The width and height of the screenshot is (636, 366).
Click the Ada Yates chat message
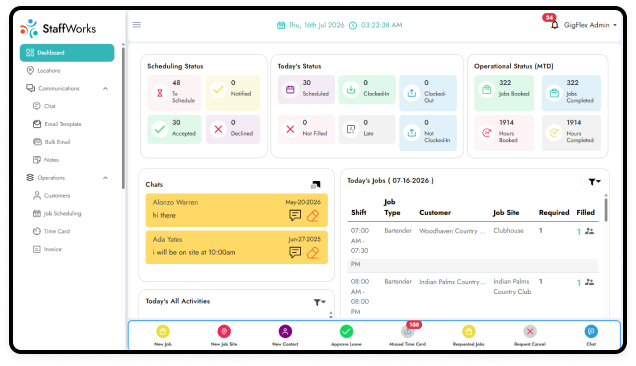click(x=194, y=252)
